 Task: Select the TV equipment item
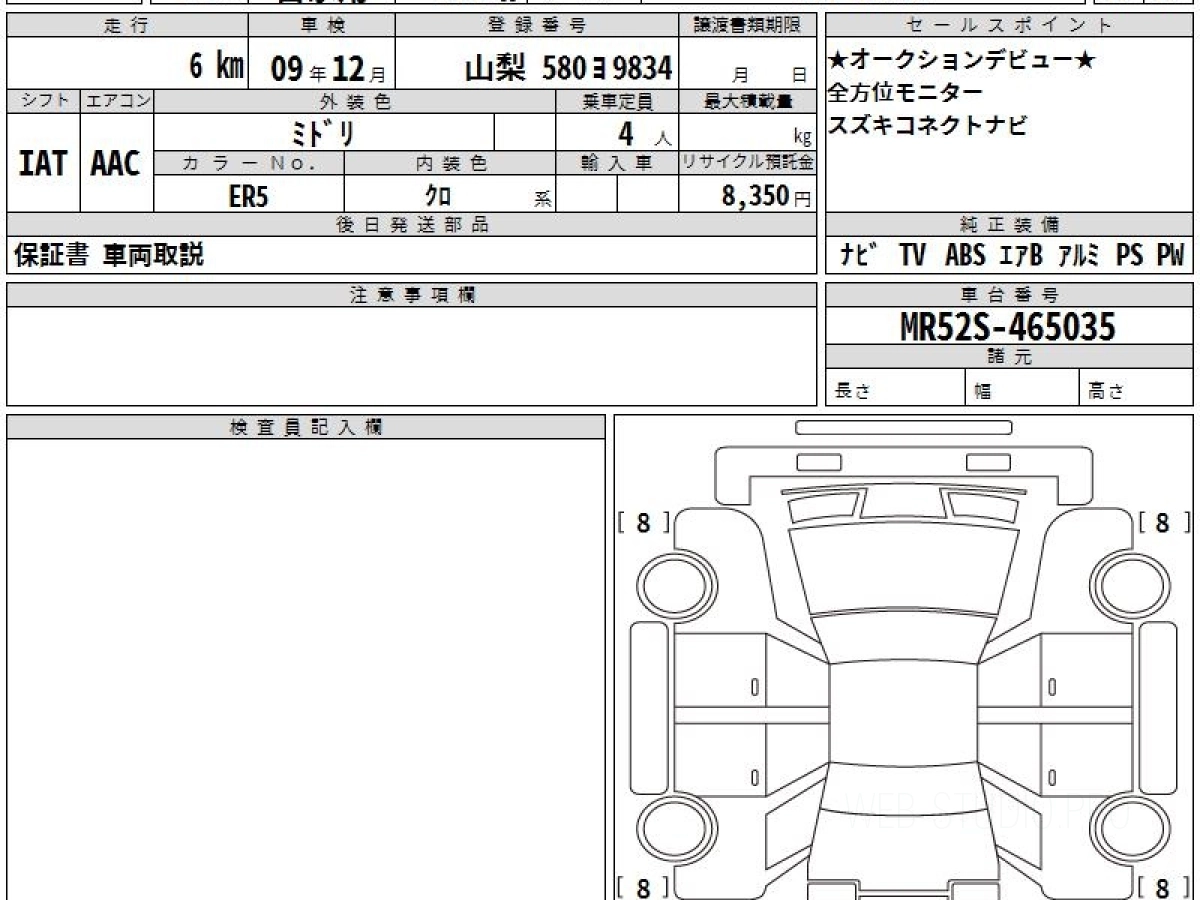tap(912, 256)
